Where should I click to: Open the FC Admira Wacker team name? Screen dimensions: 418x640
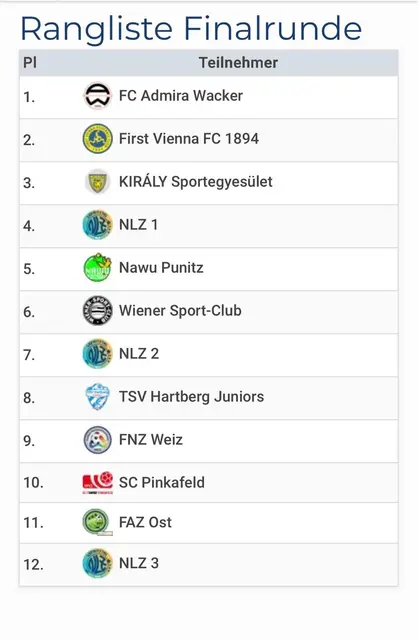[181, 96]
